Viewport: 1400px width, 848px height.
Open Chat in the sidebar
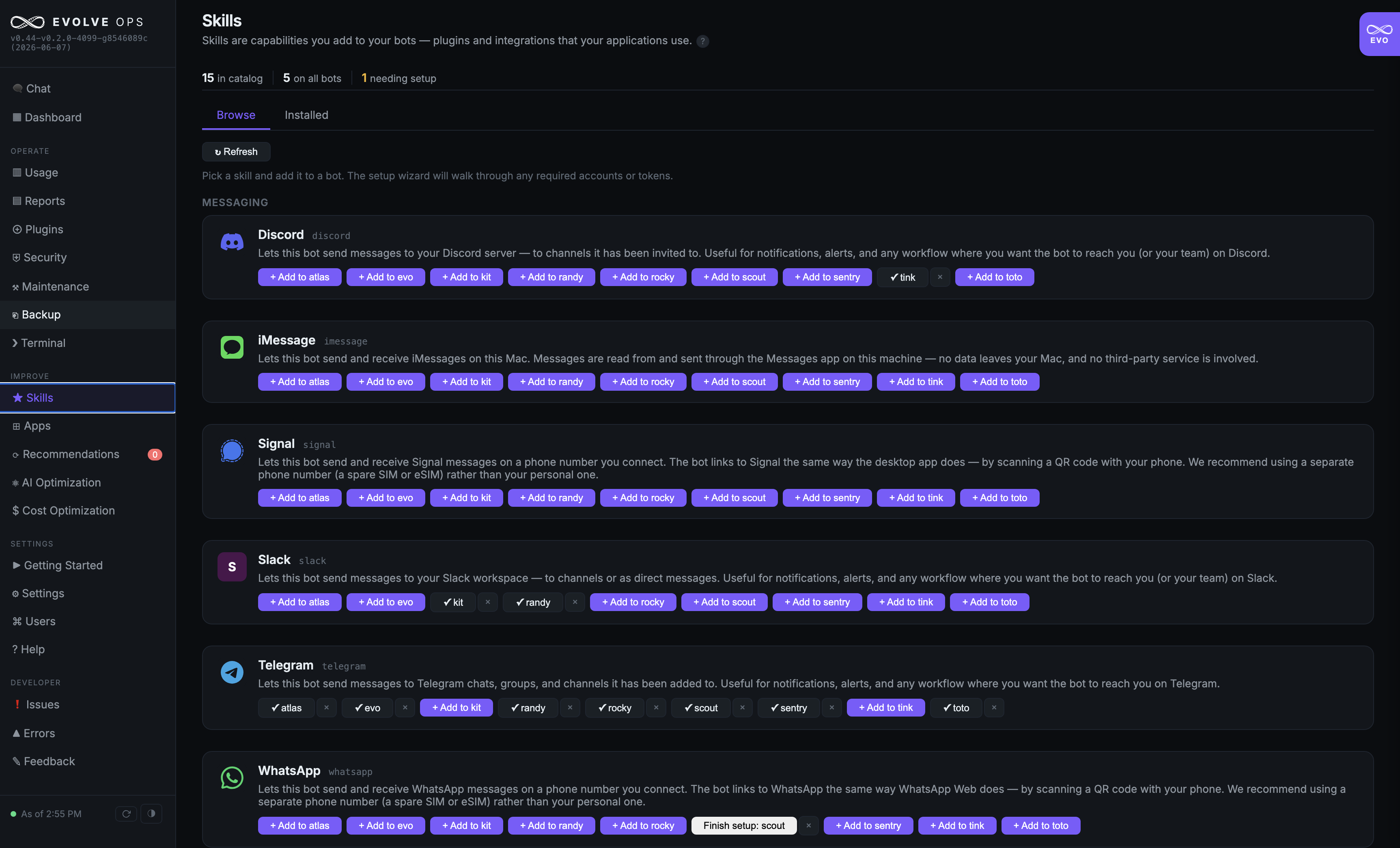pyautogui.click(x=88, y=88)
